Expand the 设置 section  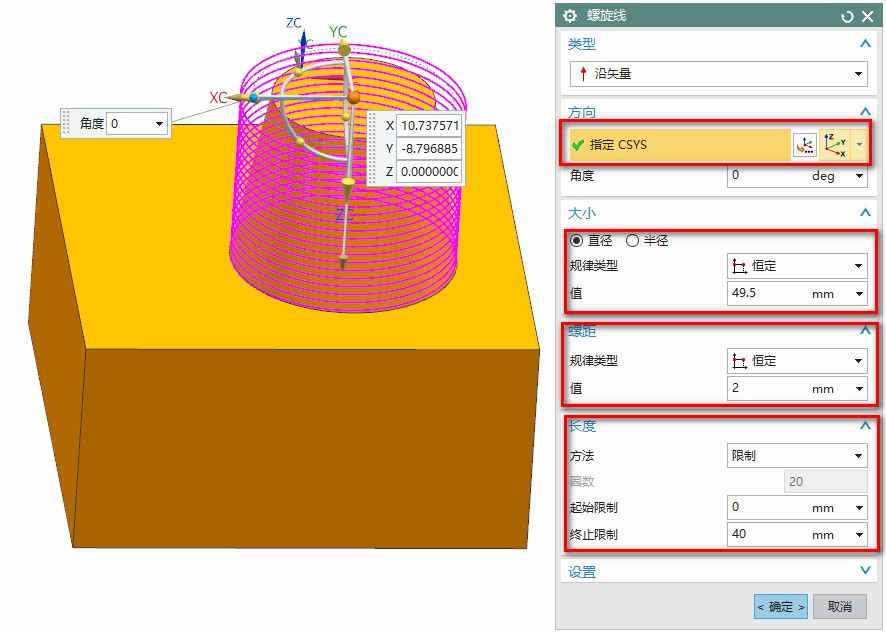click(865, 571)
